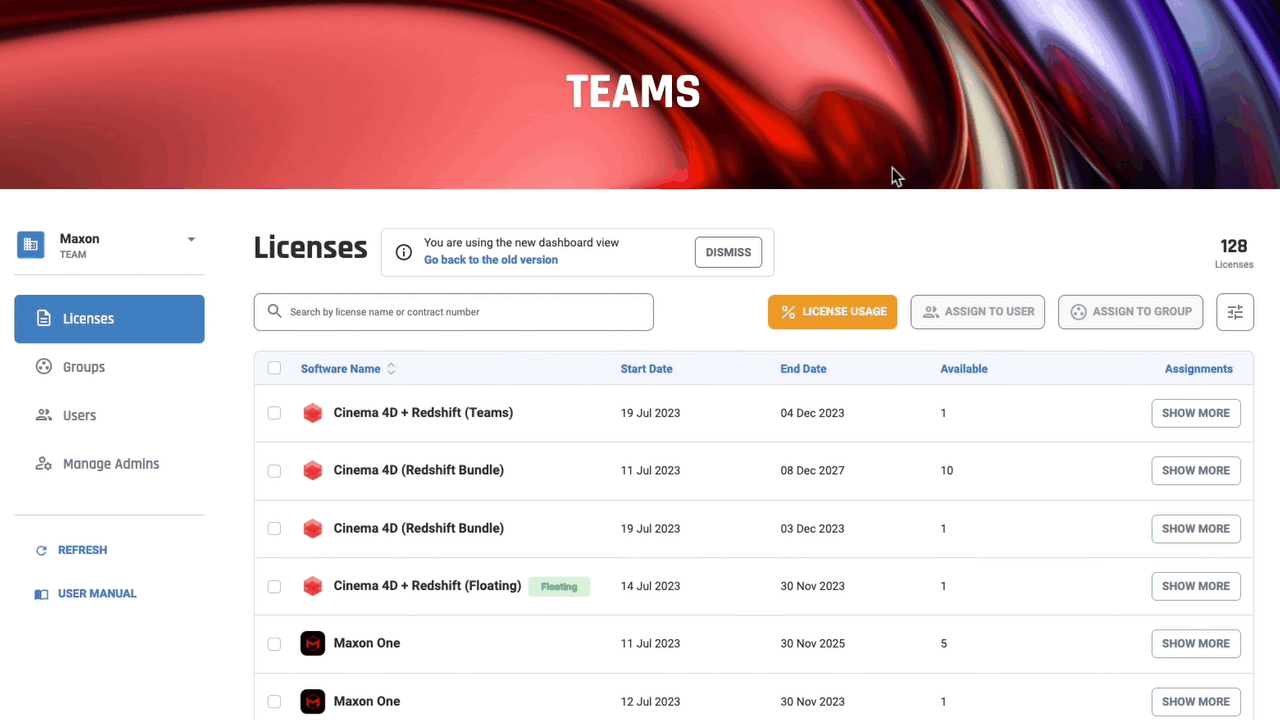The width and height of the screenshot is (1280, 720).
Task: Show more for Cinema 4D + Redshift (Teams)
Action: tap(1196, 413)
